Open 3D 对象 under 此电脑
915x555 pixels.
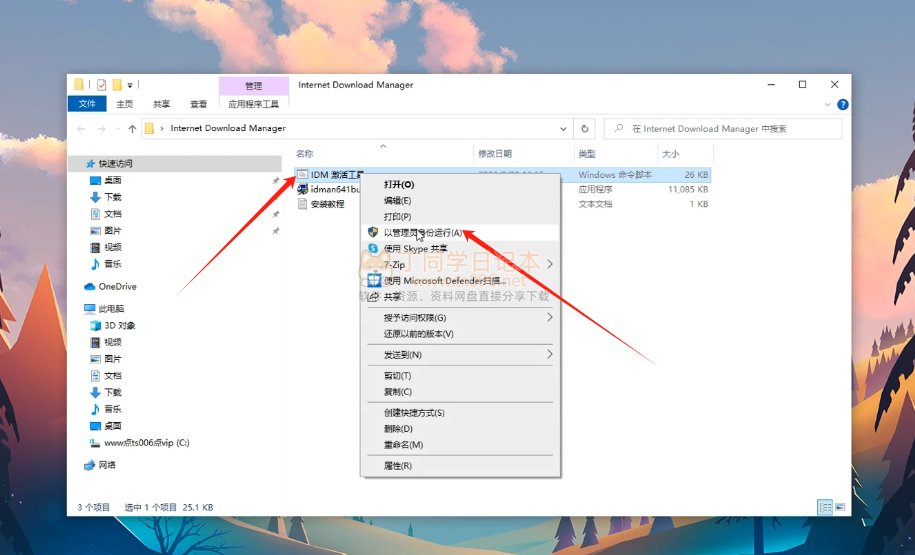[113, 325]
